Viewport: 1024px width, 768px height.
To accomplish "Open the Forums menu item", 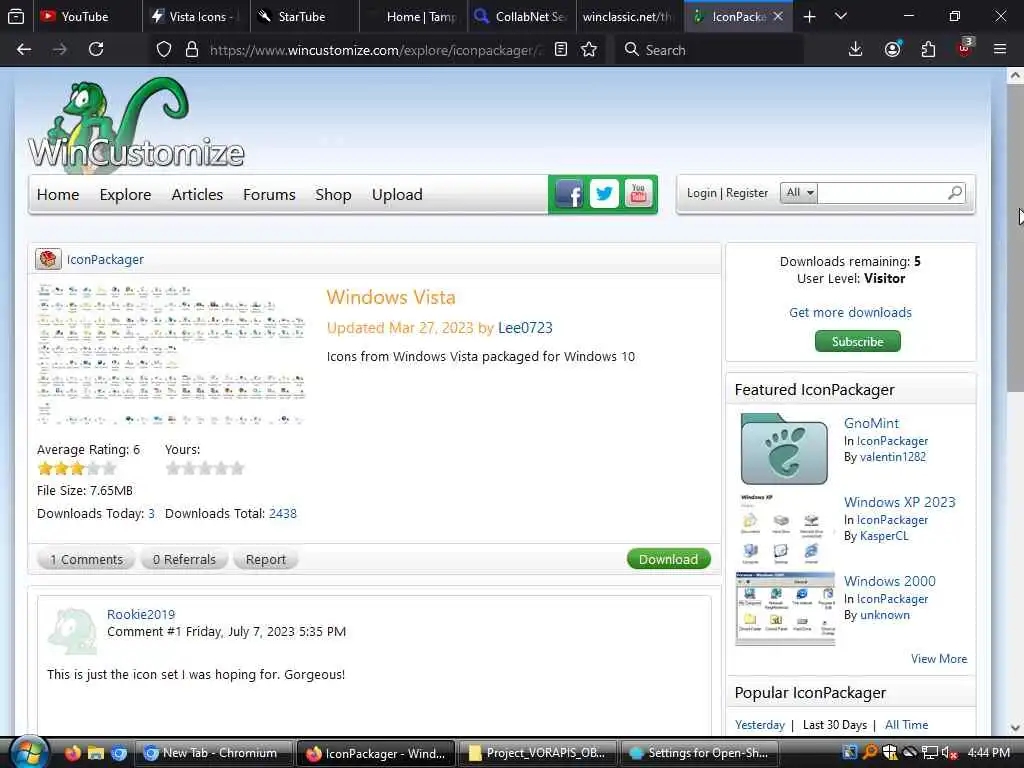I will 269,195.
